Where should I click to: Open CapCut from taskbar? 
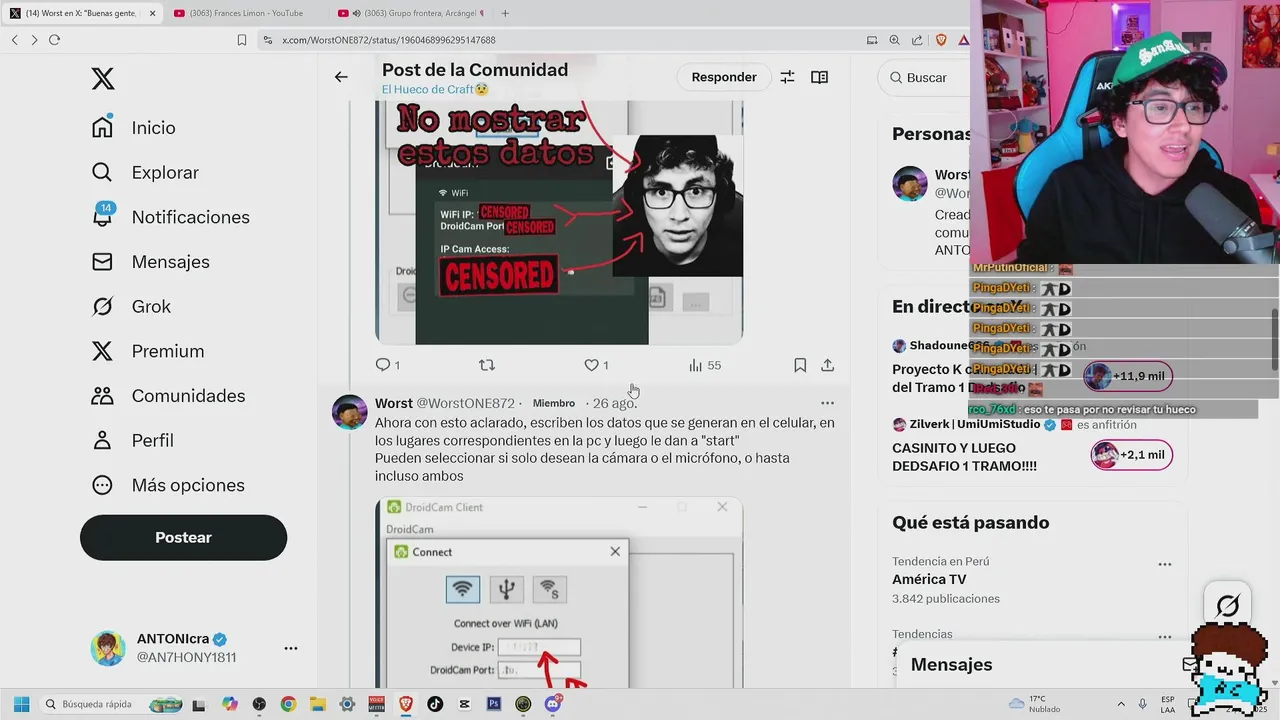click(465, 704)
